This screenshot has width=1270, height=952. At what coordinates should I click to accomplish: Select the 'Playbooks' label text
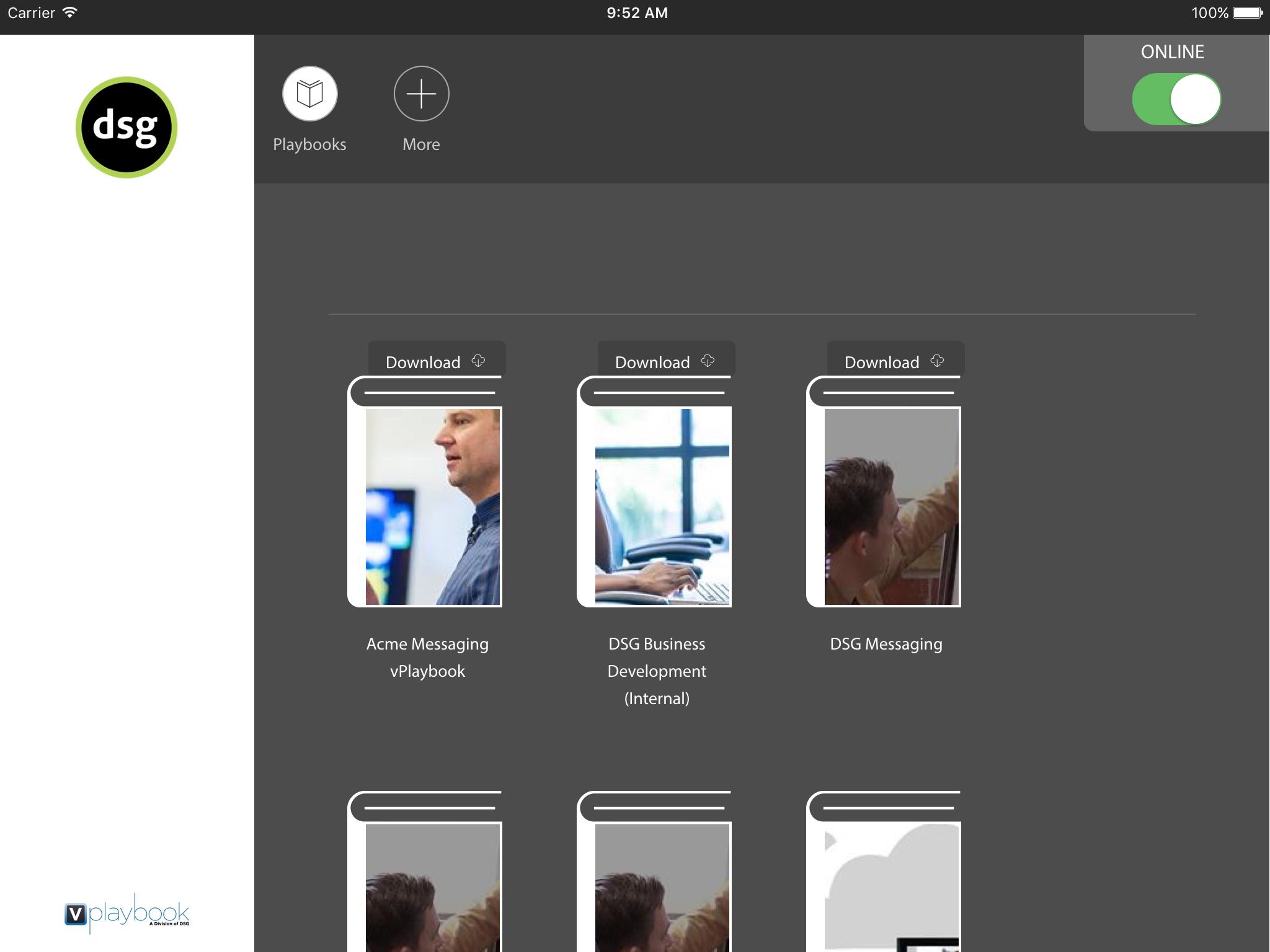[309, 144]
